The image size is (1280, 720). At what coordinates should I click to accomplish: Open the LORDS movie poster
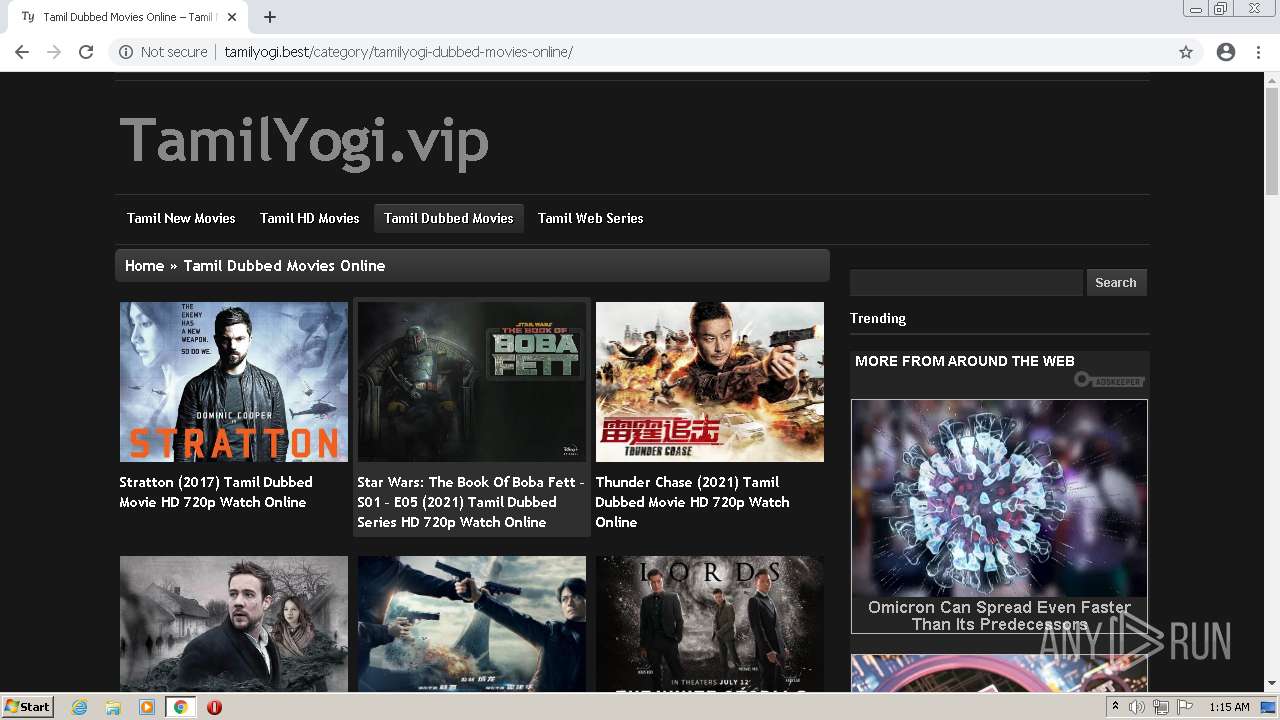coord(710,624)
